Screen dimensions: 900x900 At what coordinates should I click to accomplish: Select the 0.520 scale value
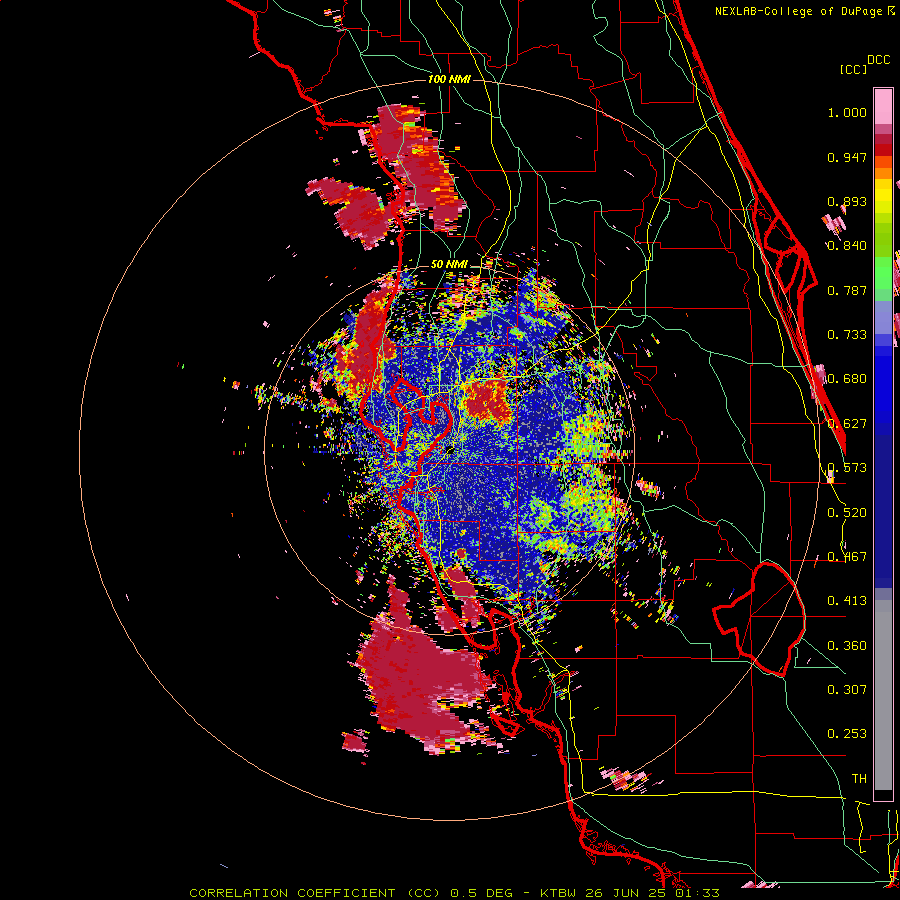847,513
